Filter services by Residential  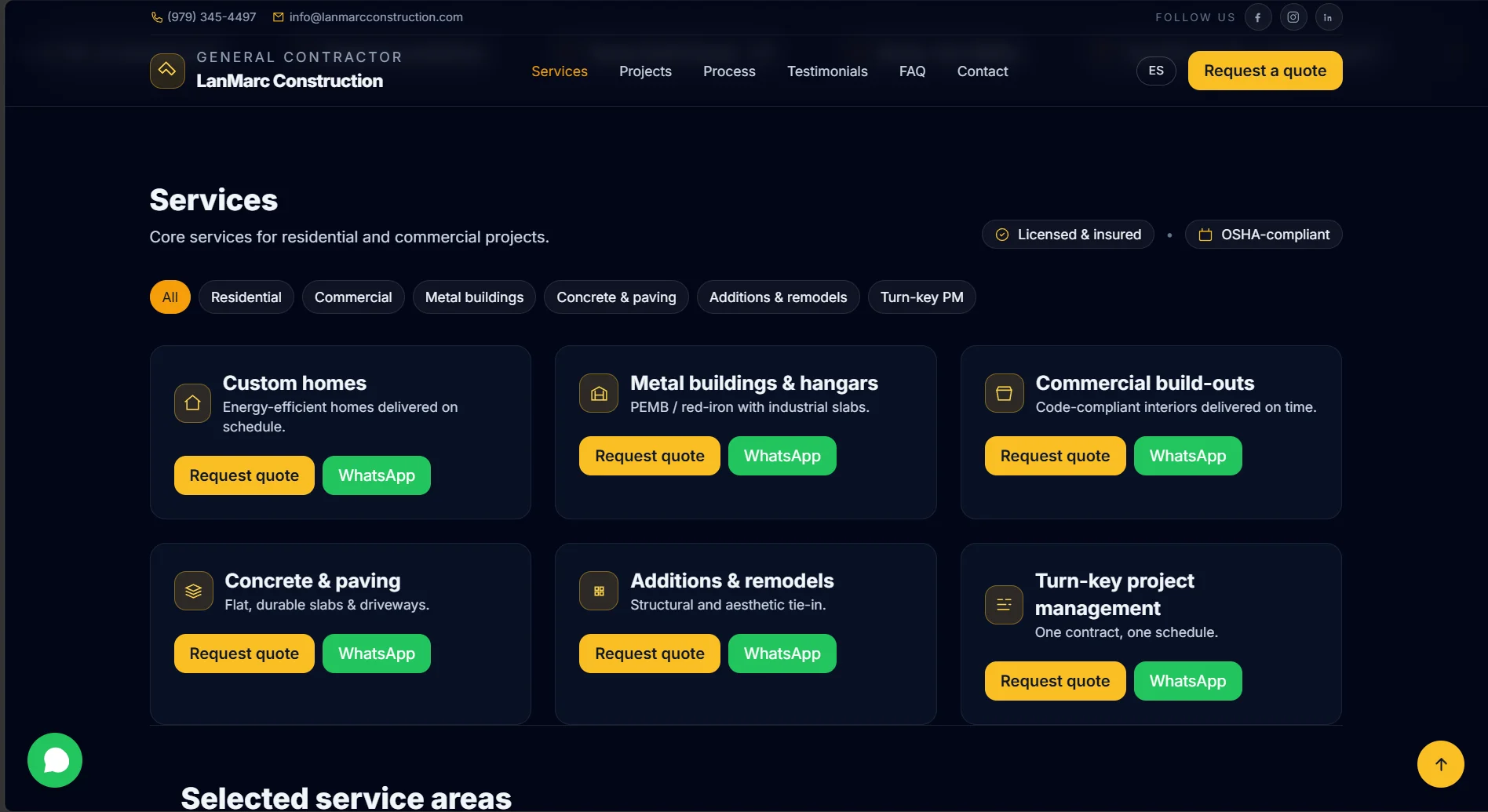[x=246, y=297]
